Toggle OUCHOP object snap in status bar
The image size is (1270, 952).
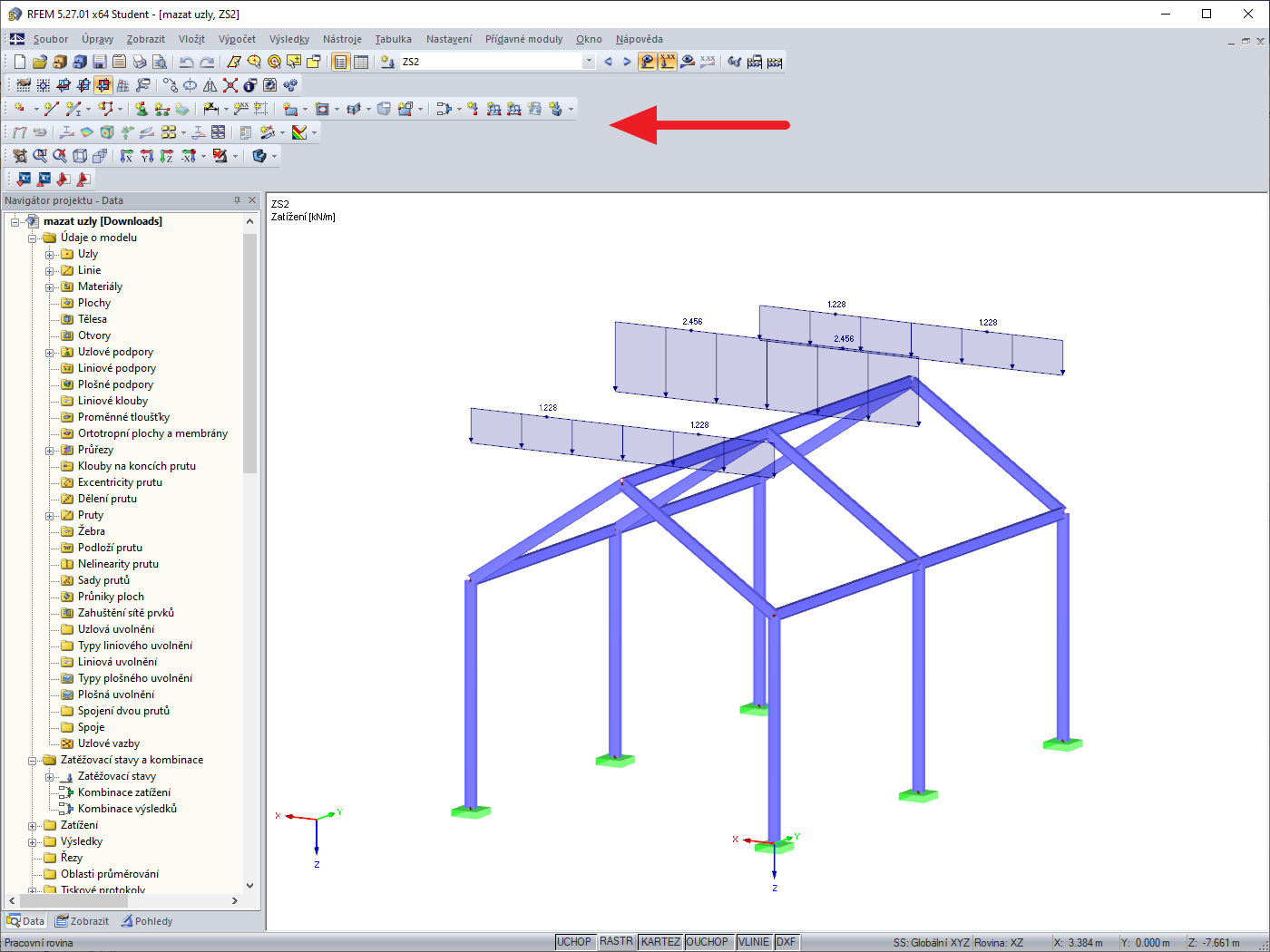[708, 942]
